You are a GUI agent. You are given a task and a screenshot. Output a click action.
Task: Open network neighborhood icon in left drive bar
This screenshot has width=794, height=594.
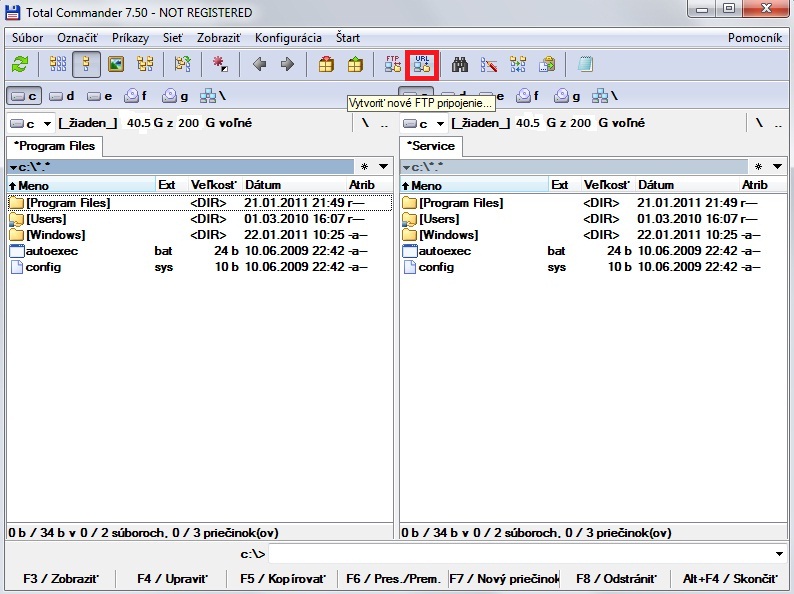tap(213, 96)
